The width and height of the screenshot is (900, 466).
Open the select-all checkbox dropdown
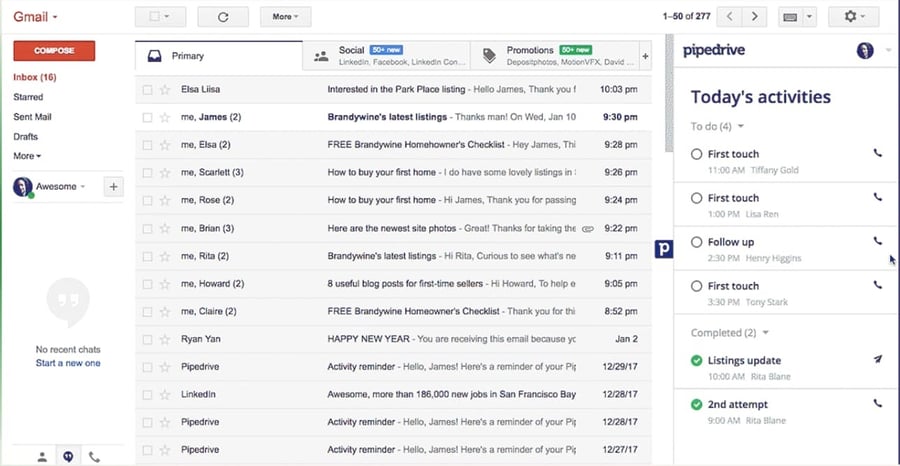160,17
